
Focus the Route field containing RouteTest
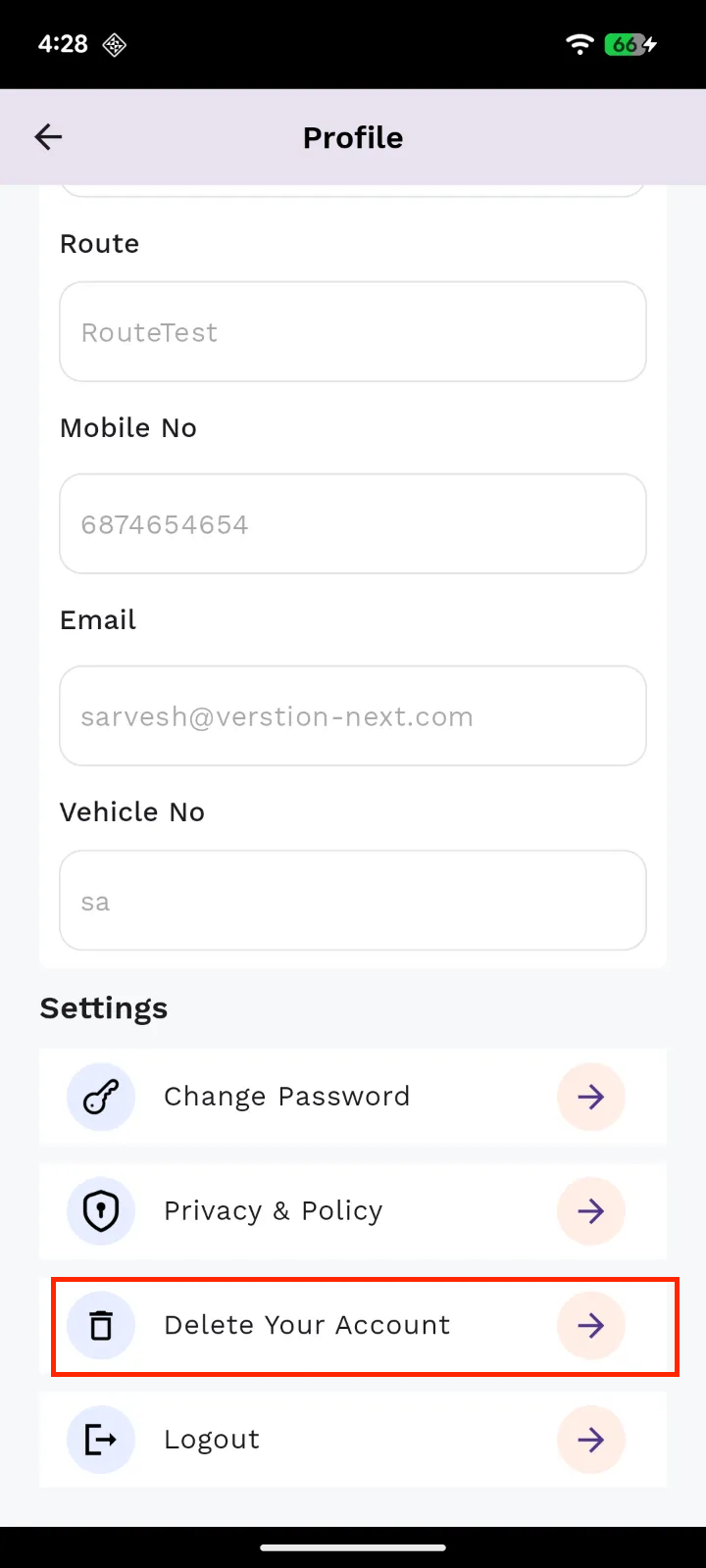point(353,332)
